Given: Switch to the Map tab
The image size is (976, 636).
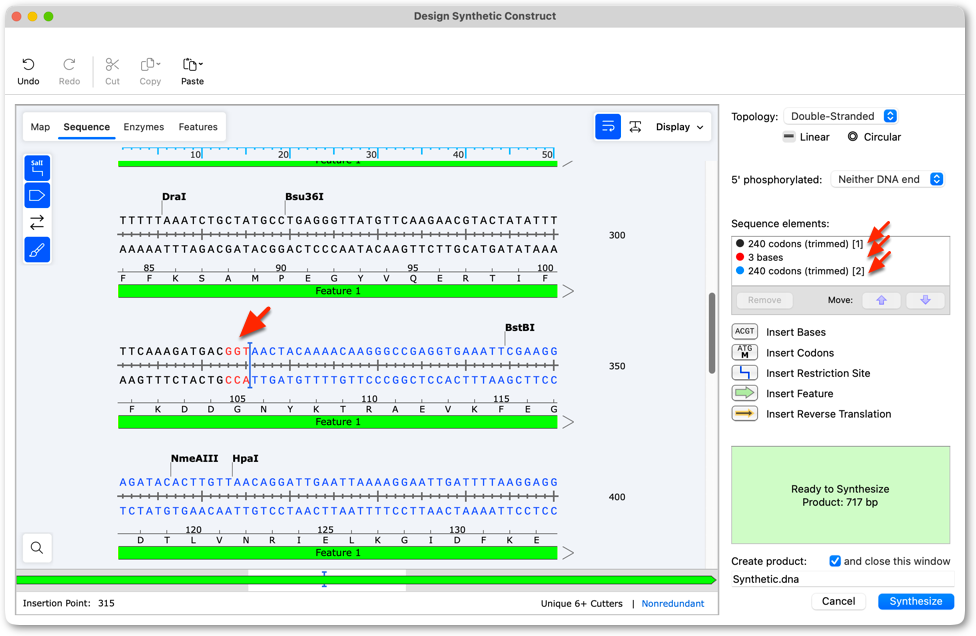Looking at the screenshot, I should click(40, 127).
